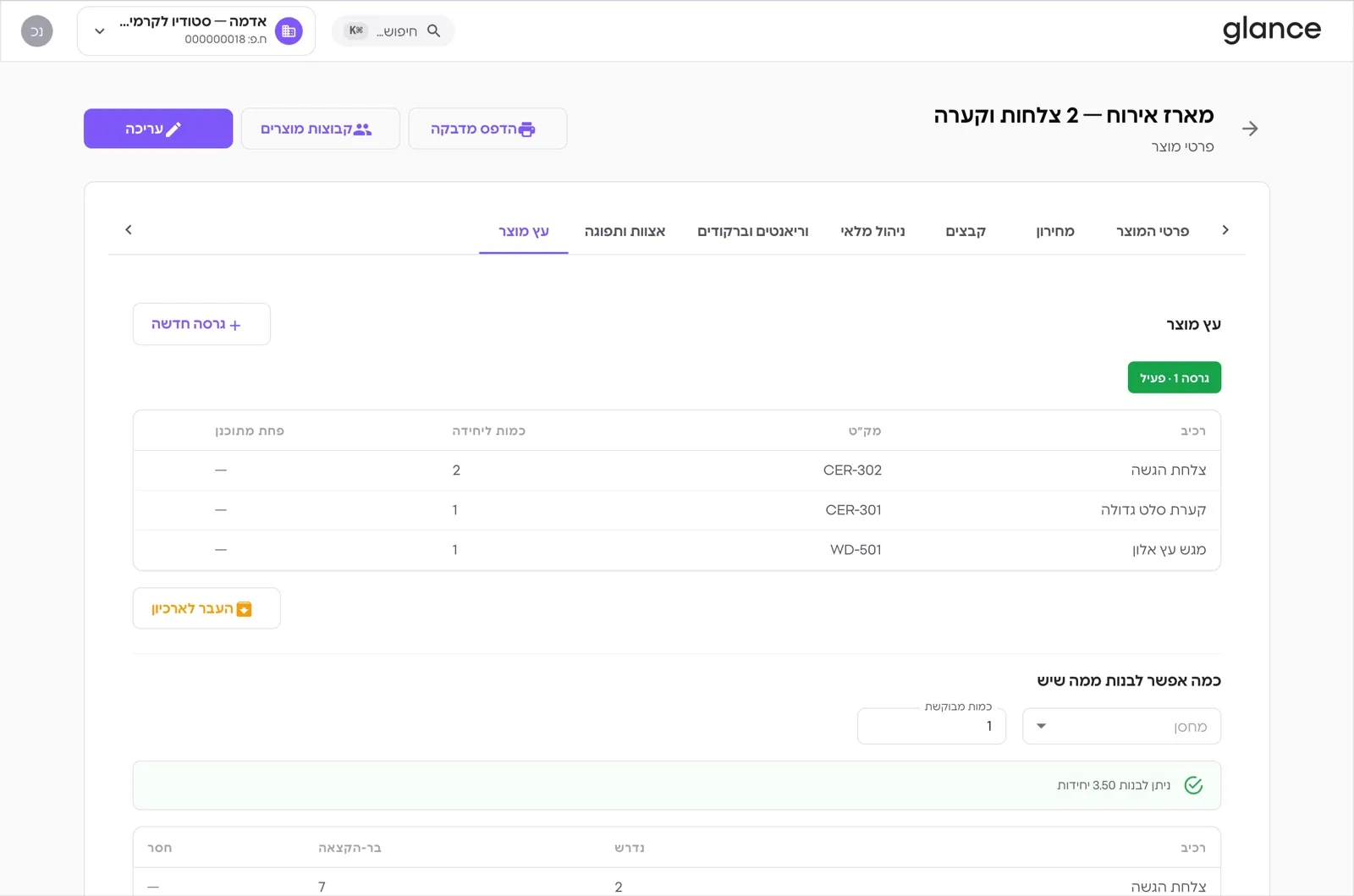Switch to the אצוות ותפוגה tab
The width and height of the screenshot is (1354, 896).
[x=625, y=231]
